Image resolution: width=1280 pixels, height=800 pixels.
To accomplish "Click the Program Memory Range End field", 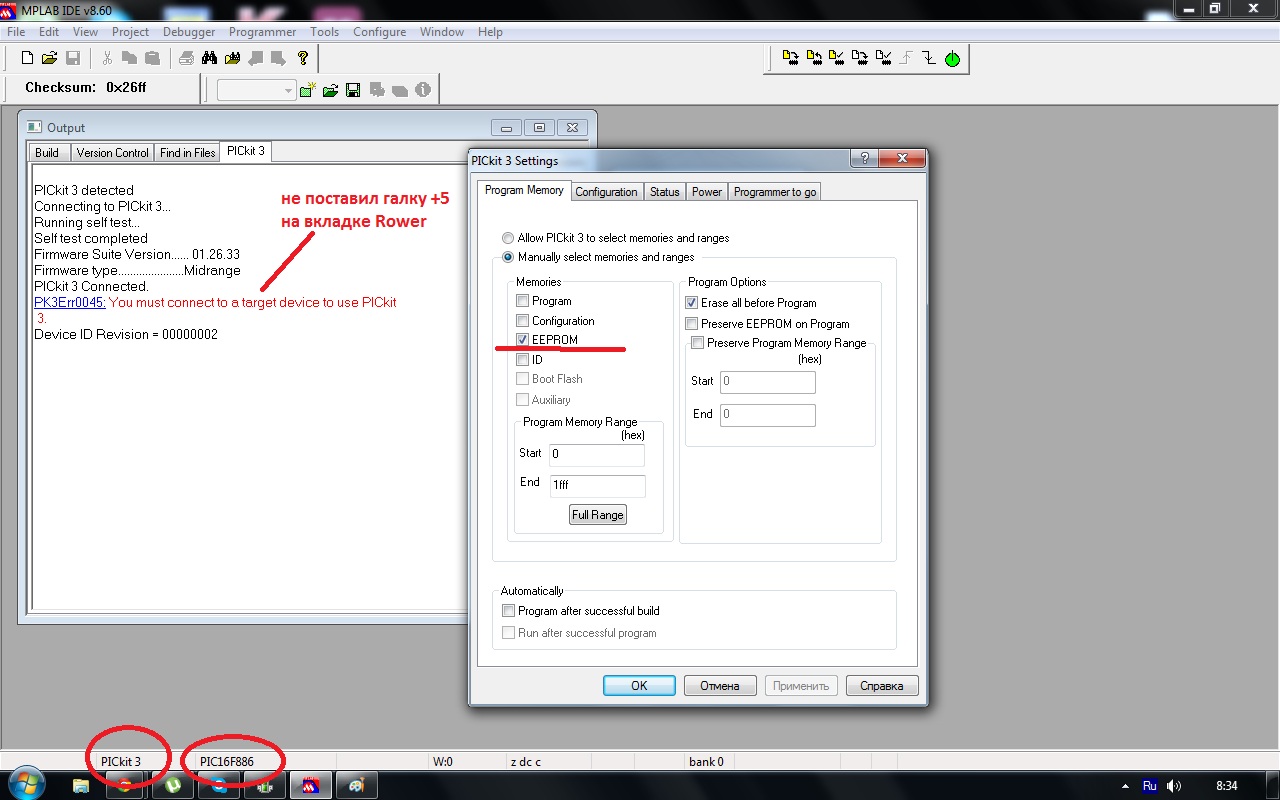I will 597,486.
